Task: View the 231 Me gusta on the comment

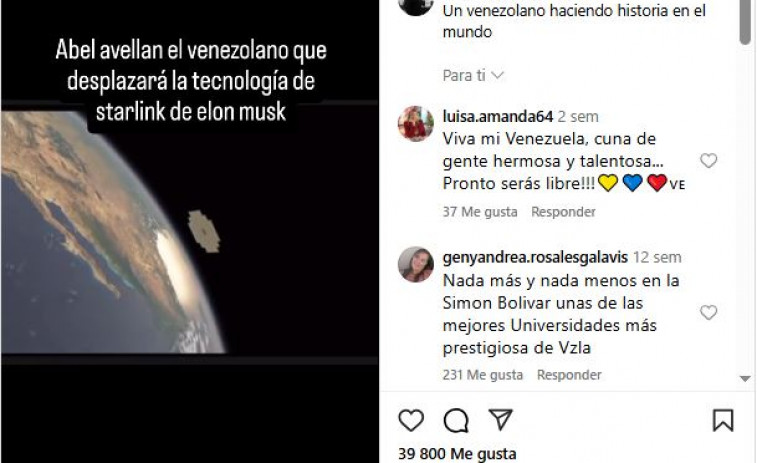Action: 483,375
